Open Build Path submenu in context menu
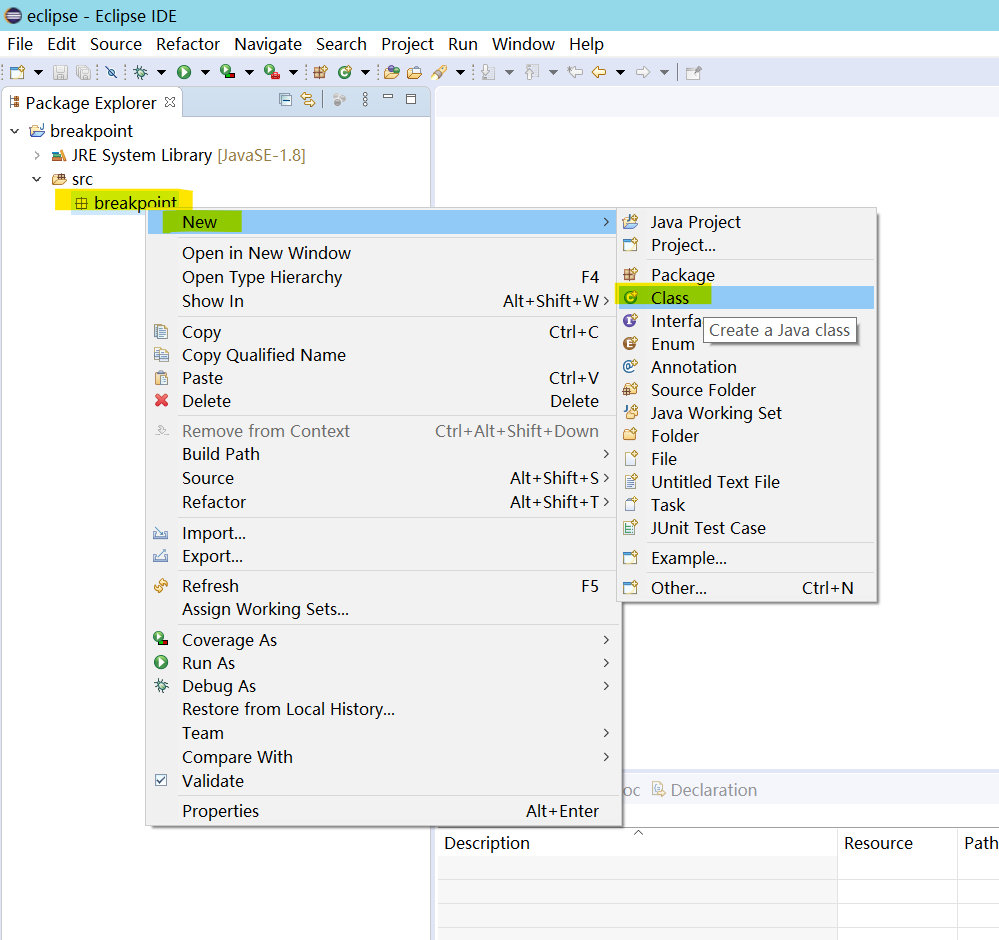999x940 pixels. tap(382, 454)
